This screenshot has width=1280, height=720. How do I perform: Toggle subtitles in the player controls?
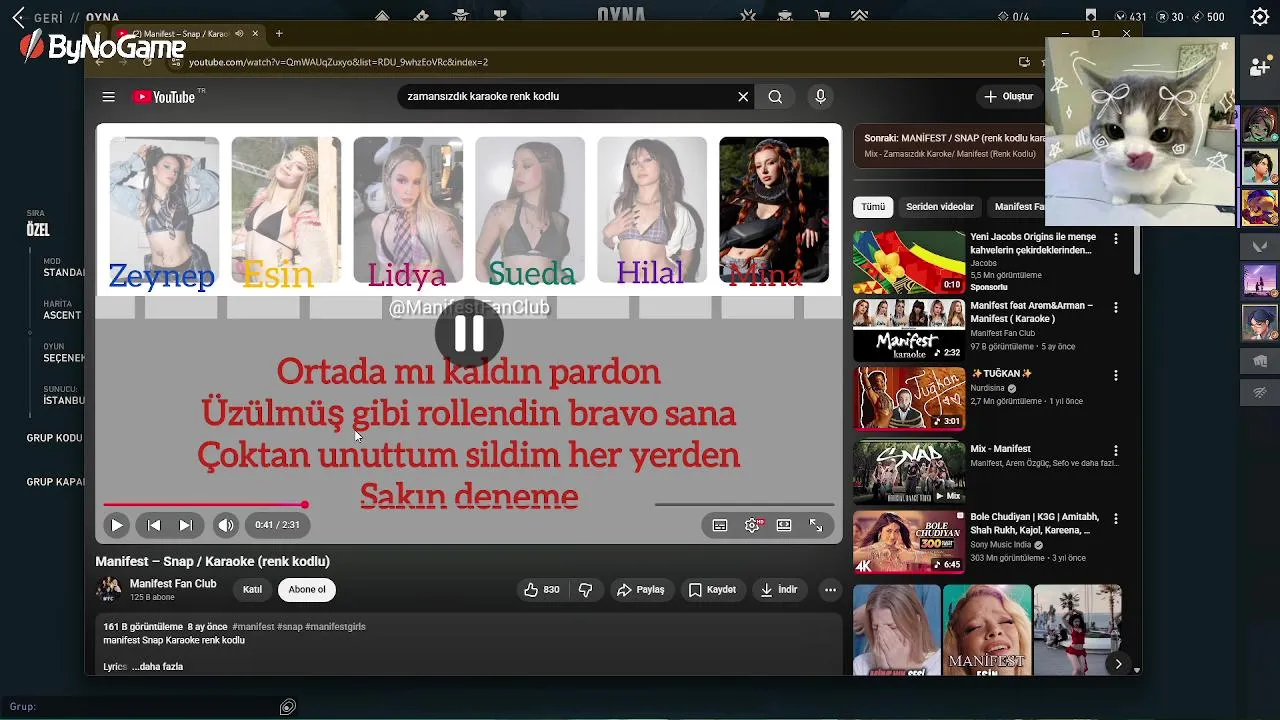tap(720, 525)
